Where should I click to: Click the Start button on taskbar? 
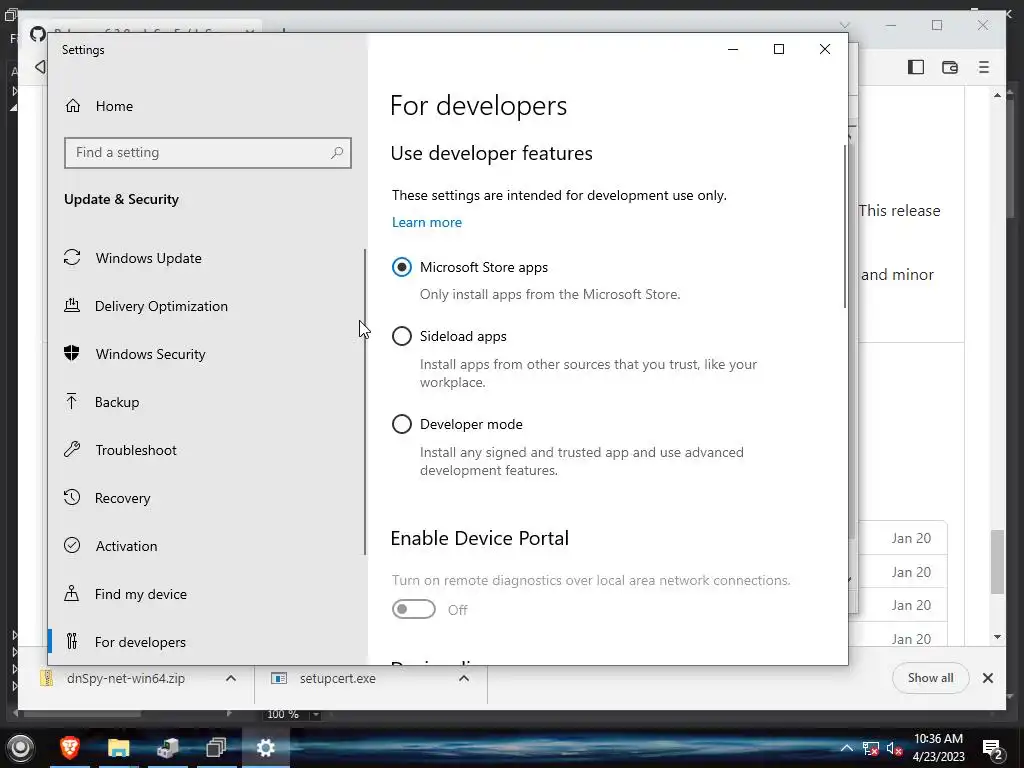point(20,748)
